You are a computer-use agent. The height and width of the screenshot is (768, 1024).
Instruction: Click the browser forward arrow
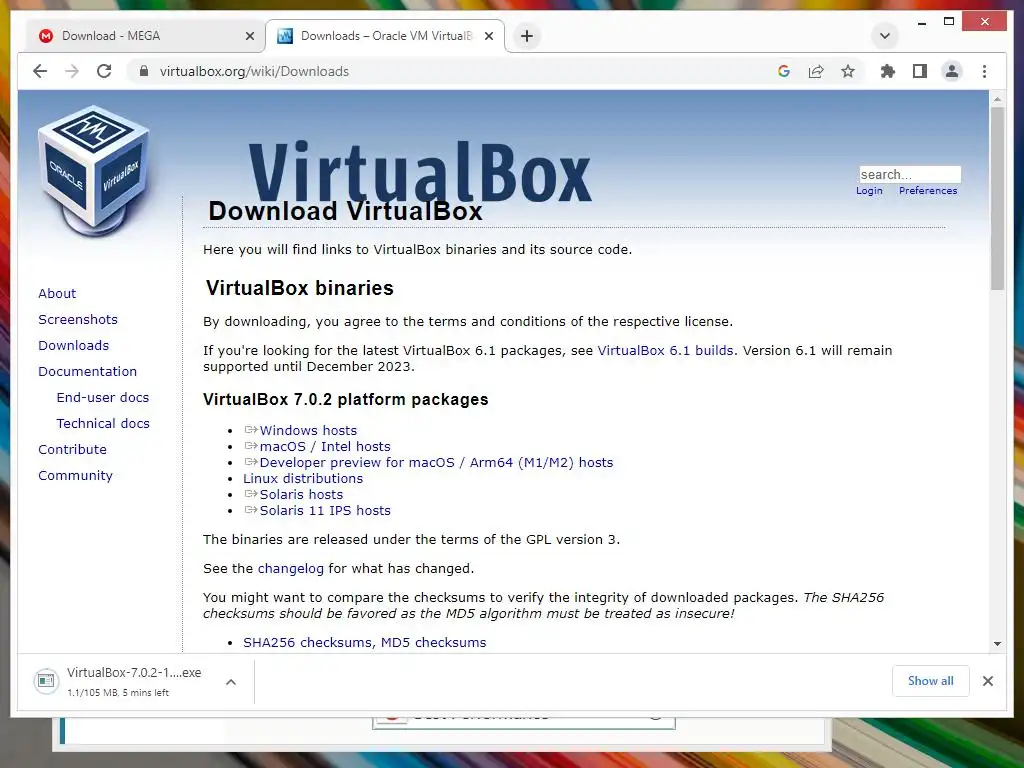(72, 71)
